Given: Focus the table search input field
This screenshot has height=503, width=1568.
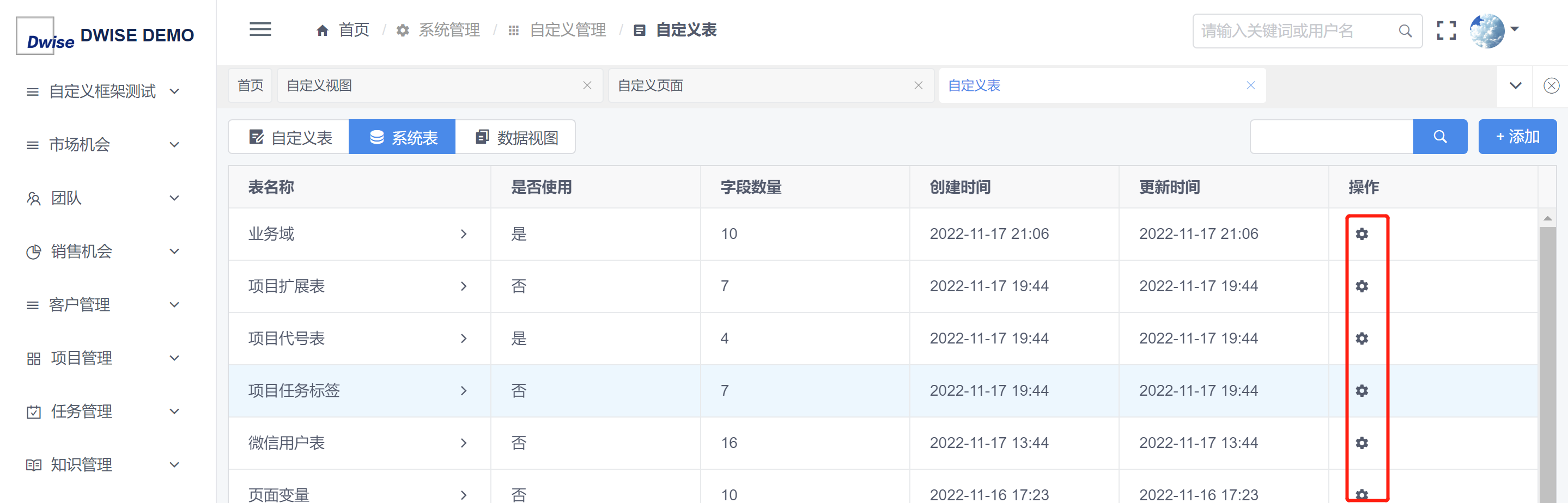Looking at the screenshot, I should tap(1331, 137).
